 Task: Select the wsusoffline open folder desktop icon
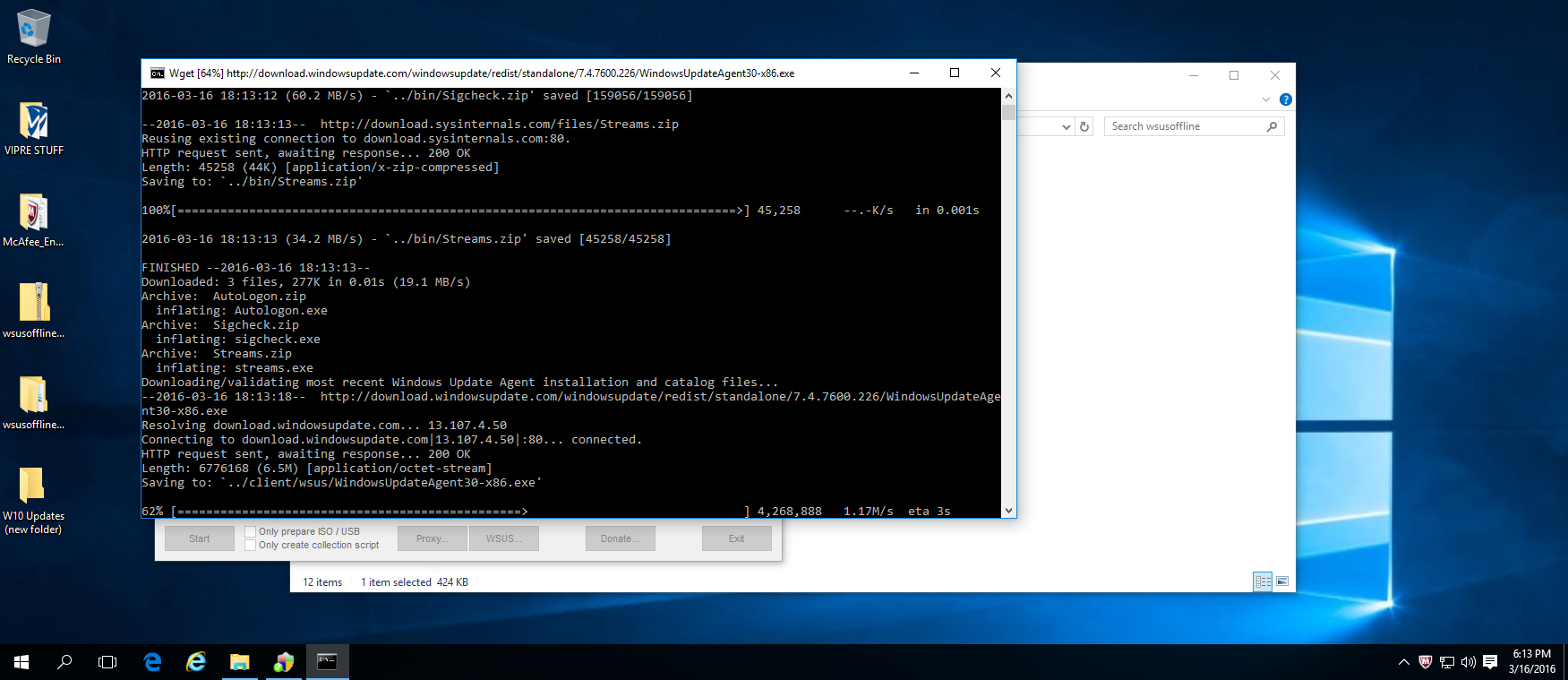[x=34, y=403]
